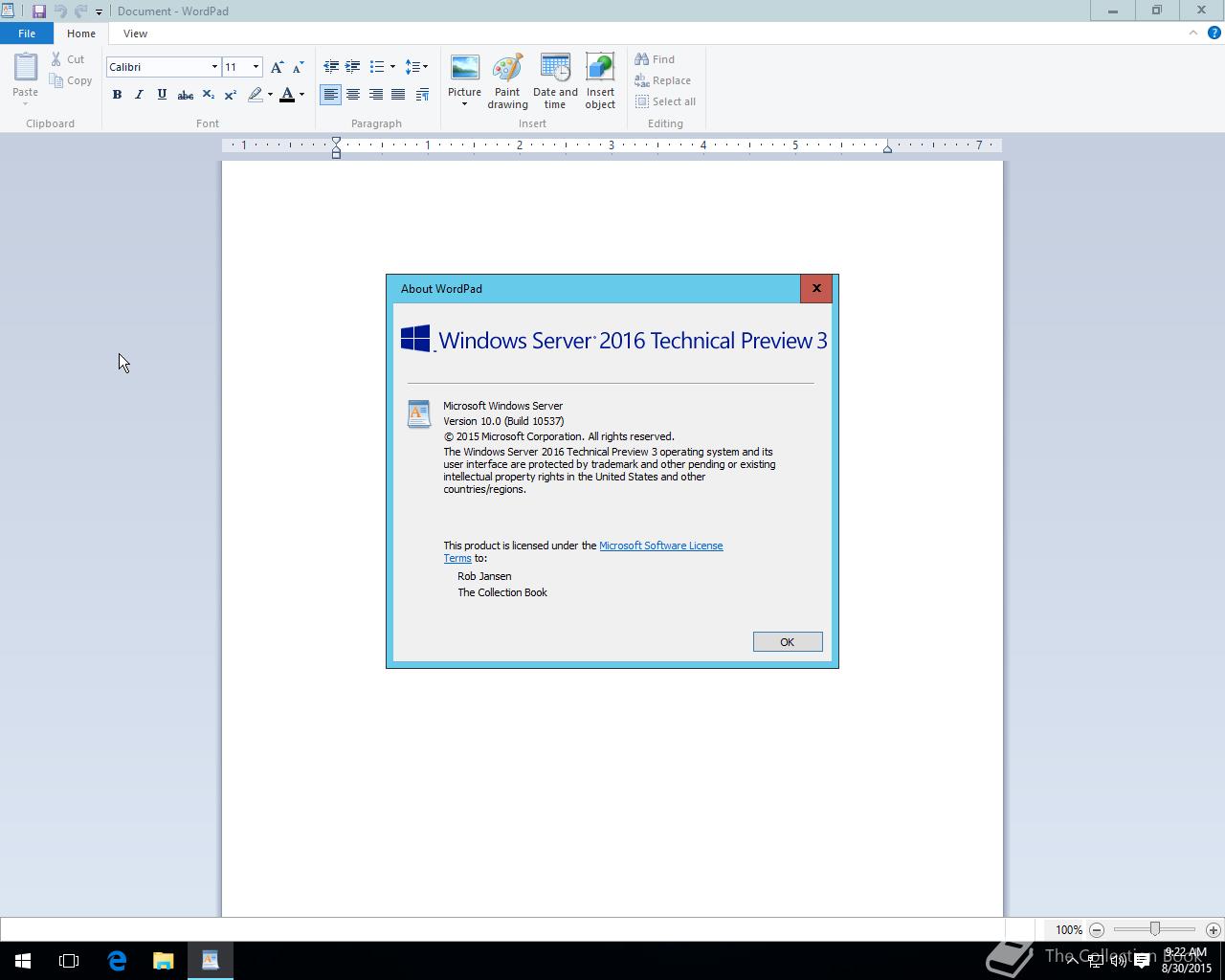Click Select all in Editing
Viewport: 1225px width, 980px height.
(665, 101)
